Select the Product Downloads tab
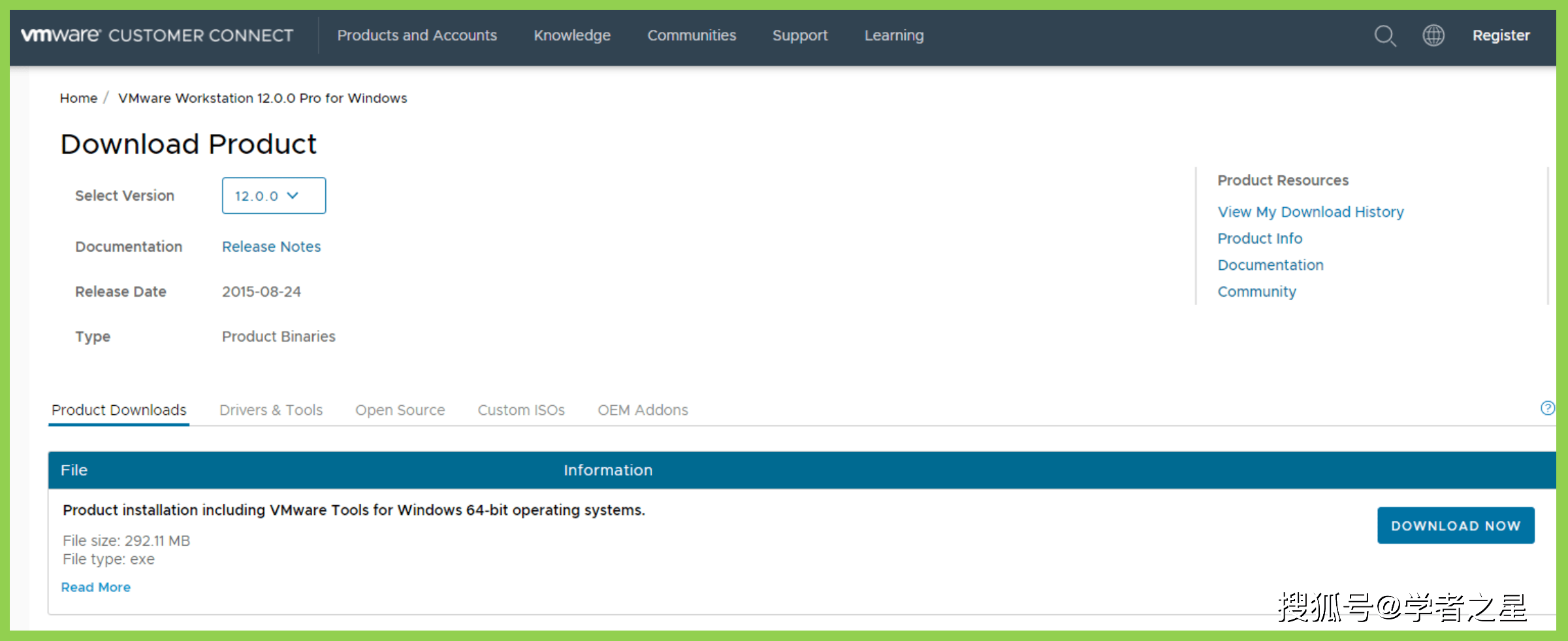The image size is (1568, 641). (119, 410)
